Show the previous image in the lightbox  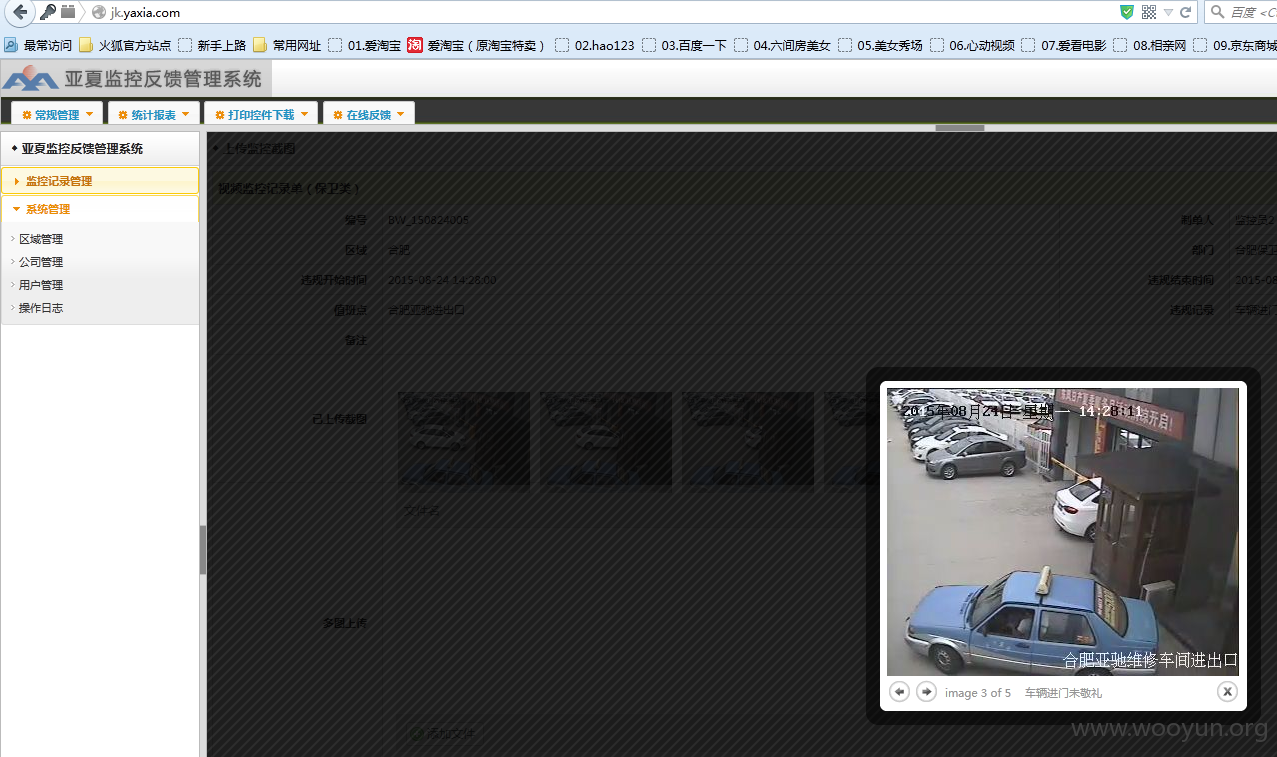(899, 692)
